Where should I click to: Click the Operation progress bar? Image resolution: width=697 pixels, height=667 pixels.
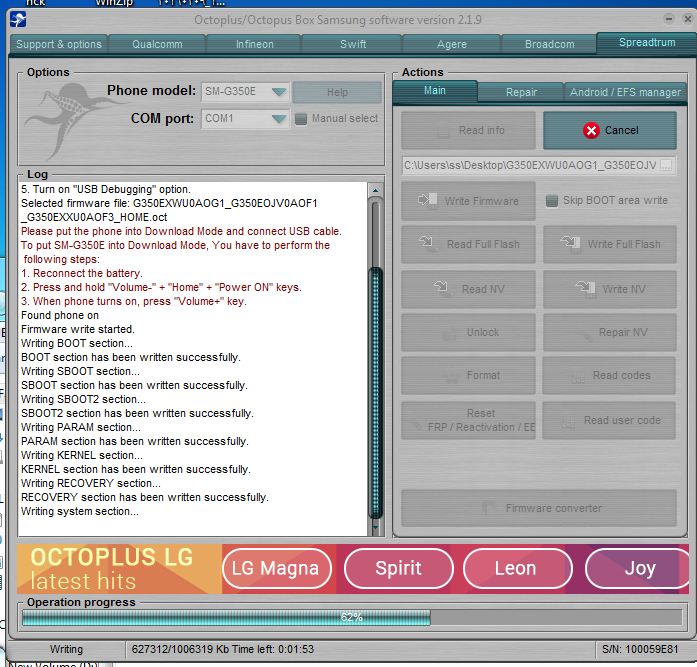click(x=352, y=617)
